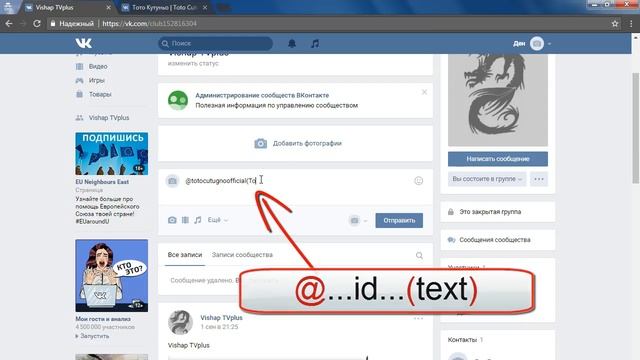Select the Записи сообщества tab
The image size is (640, 360).
tap(242, 255)
